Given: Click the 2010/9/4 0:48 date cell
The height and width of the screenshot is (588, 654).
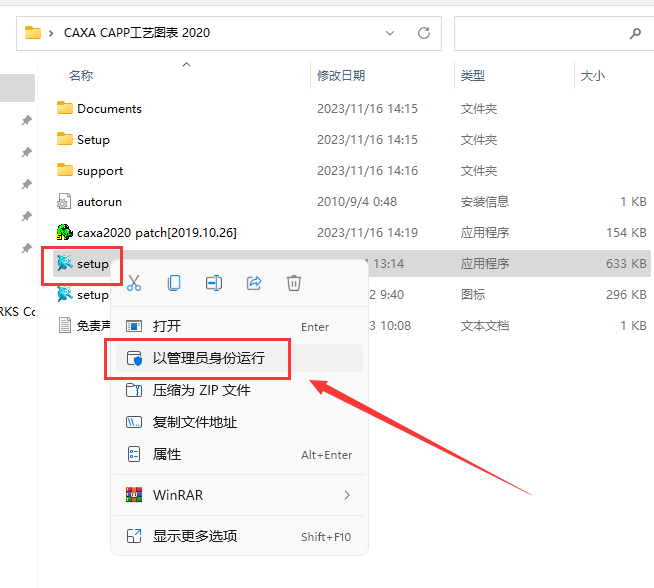Looking at the screenshot, I should (357, 202).
